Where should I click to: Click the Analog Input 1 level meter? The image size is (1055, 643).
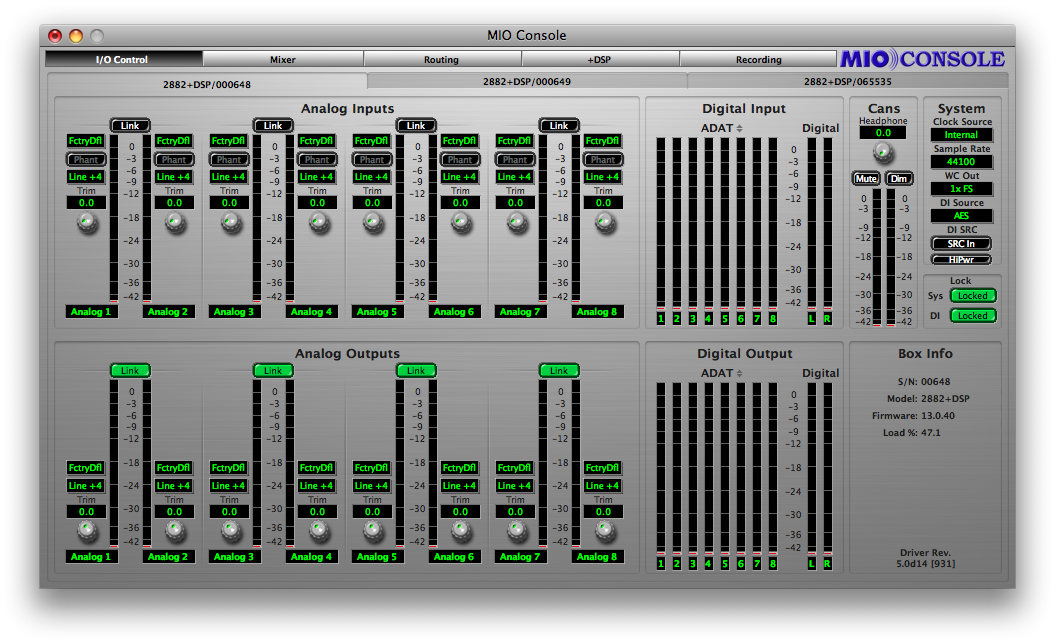114,219
